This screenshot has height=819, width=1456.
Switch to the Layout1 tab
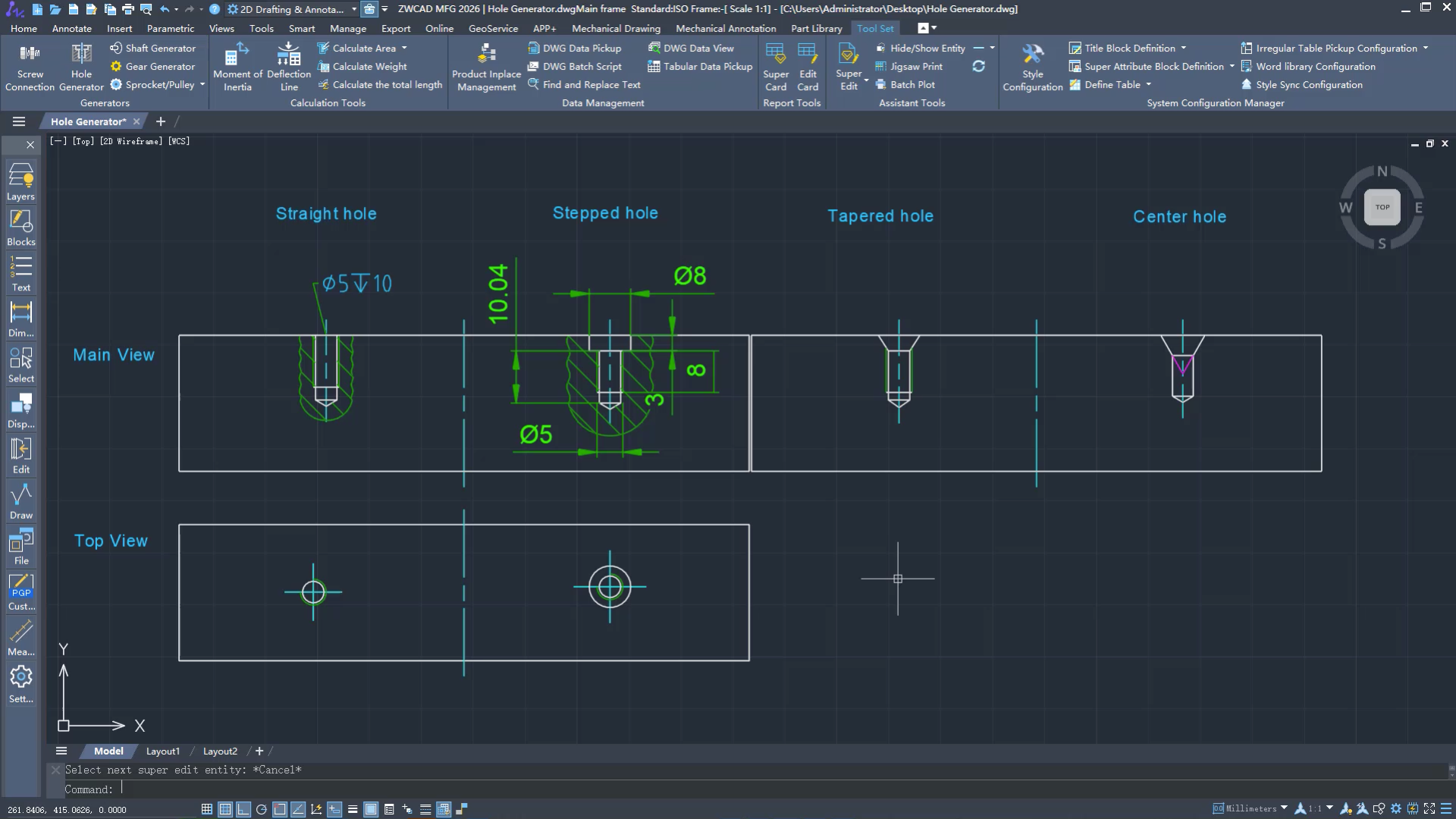163,751
